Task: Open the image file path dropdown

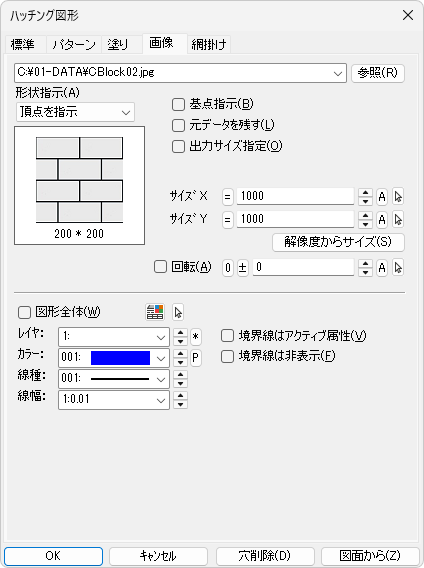Action: tap(337, 73)
